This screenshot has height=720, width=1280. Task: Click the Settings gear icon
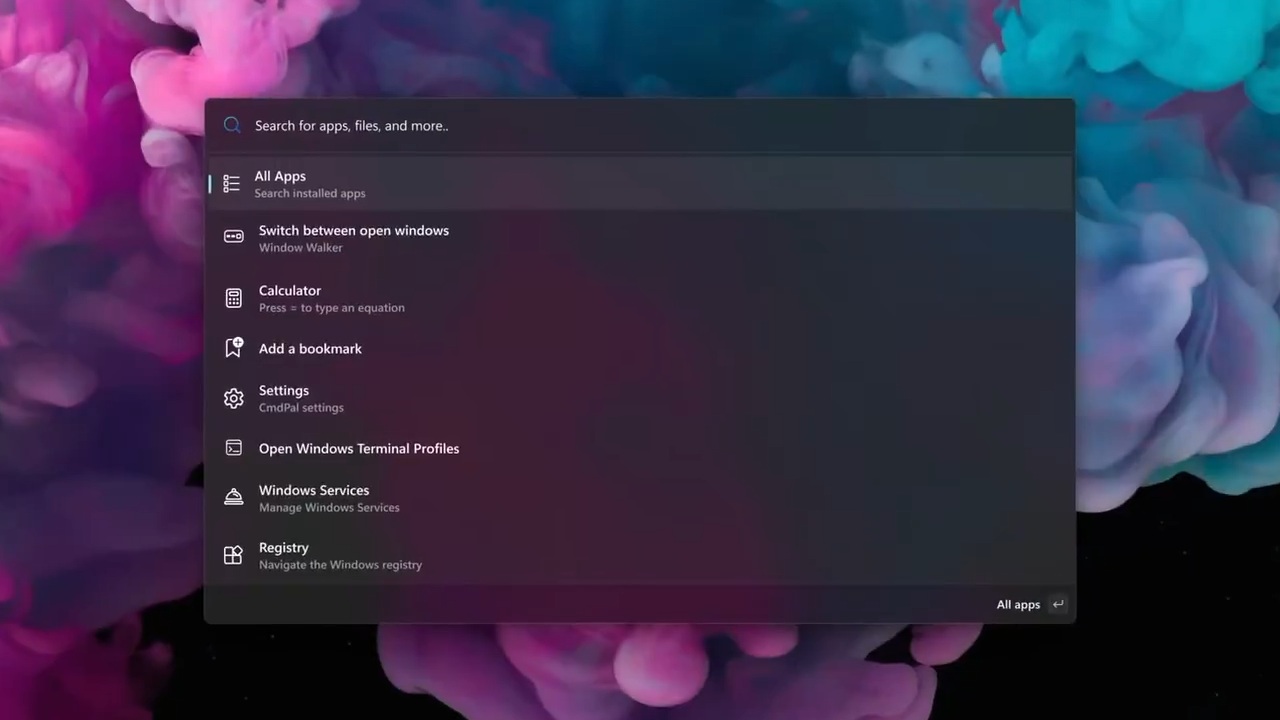point(233,398)
